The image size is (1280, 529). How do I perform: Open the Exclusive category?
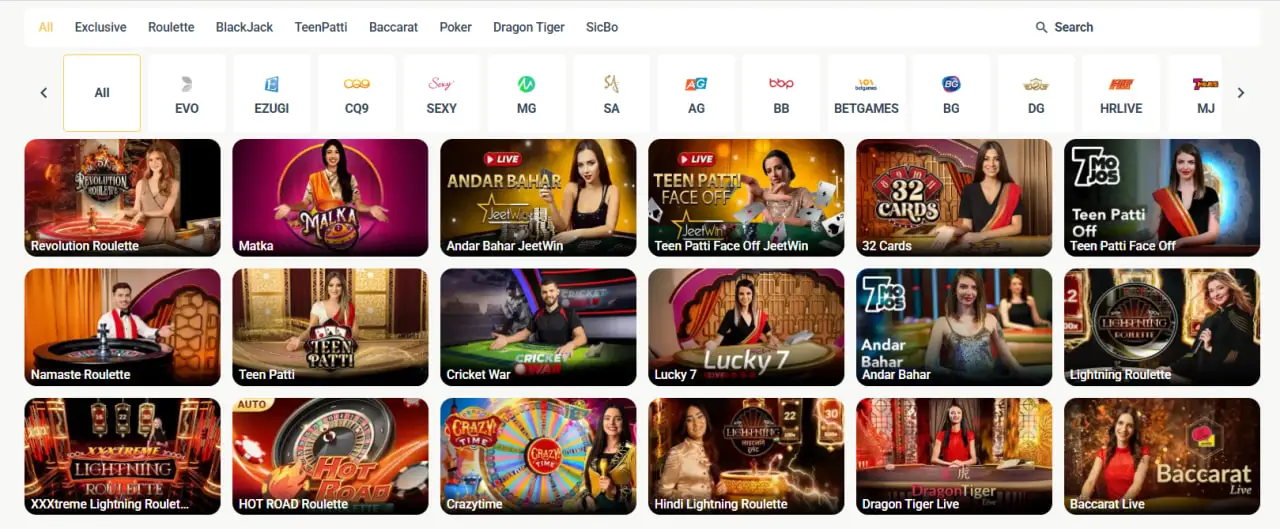100,27
